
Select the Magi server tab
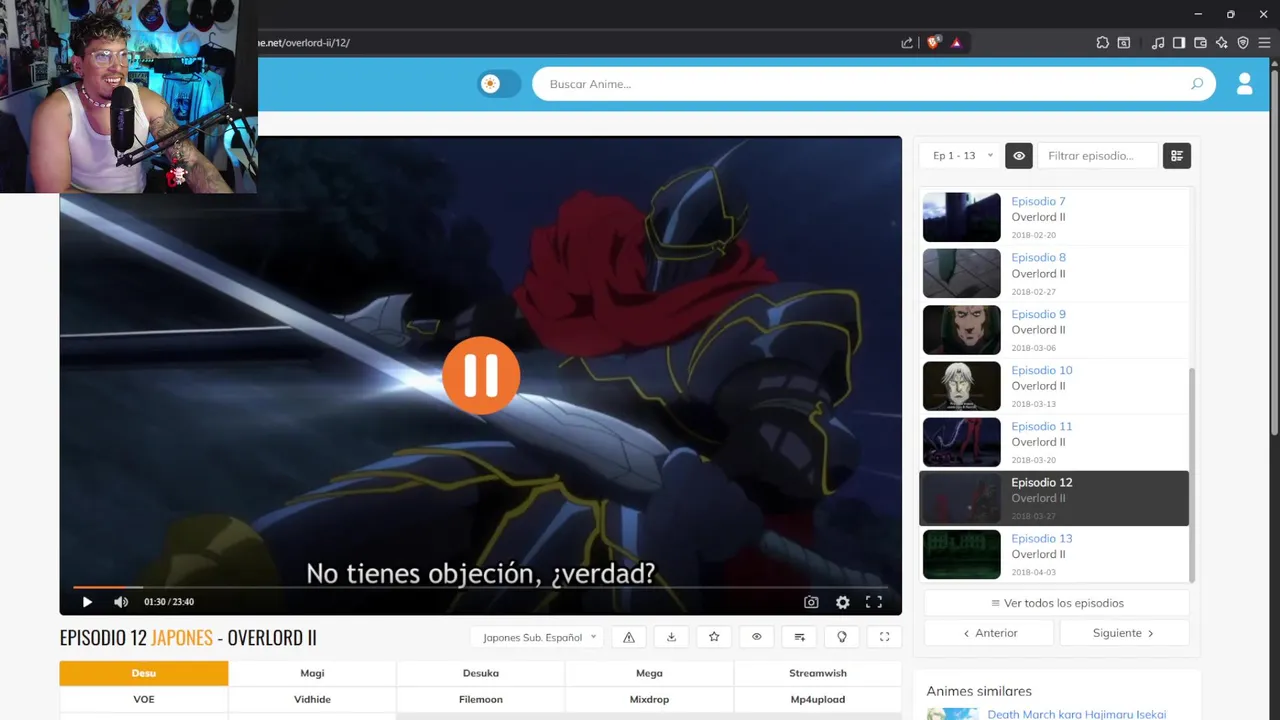tap(312, 673)
